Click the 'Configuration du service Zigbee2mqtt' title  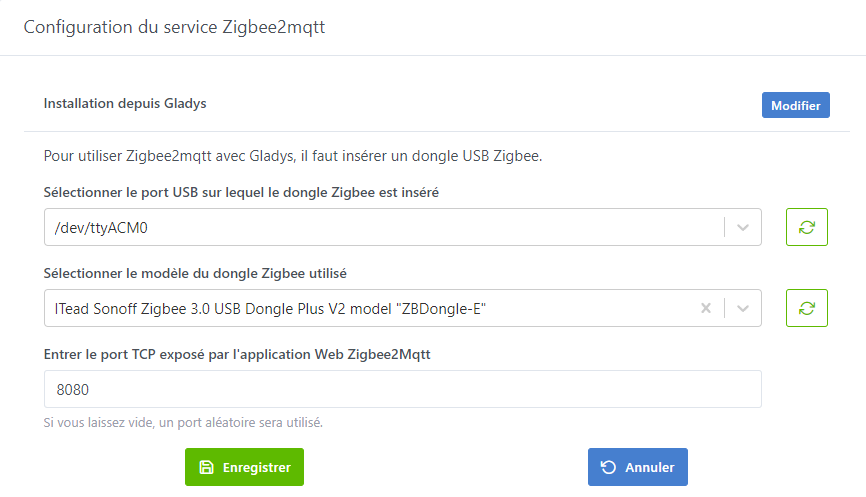coord(174,27)
